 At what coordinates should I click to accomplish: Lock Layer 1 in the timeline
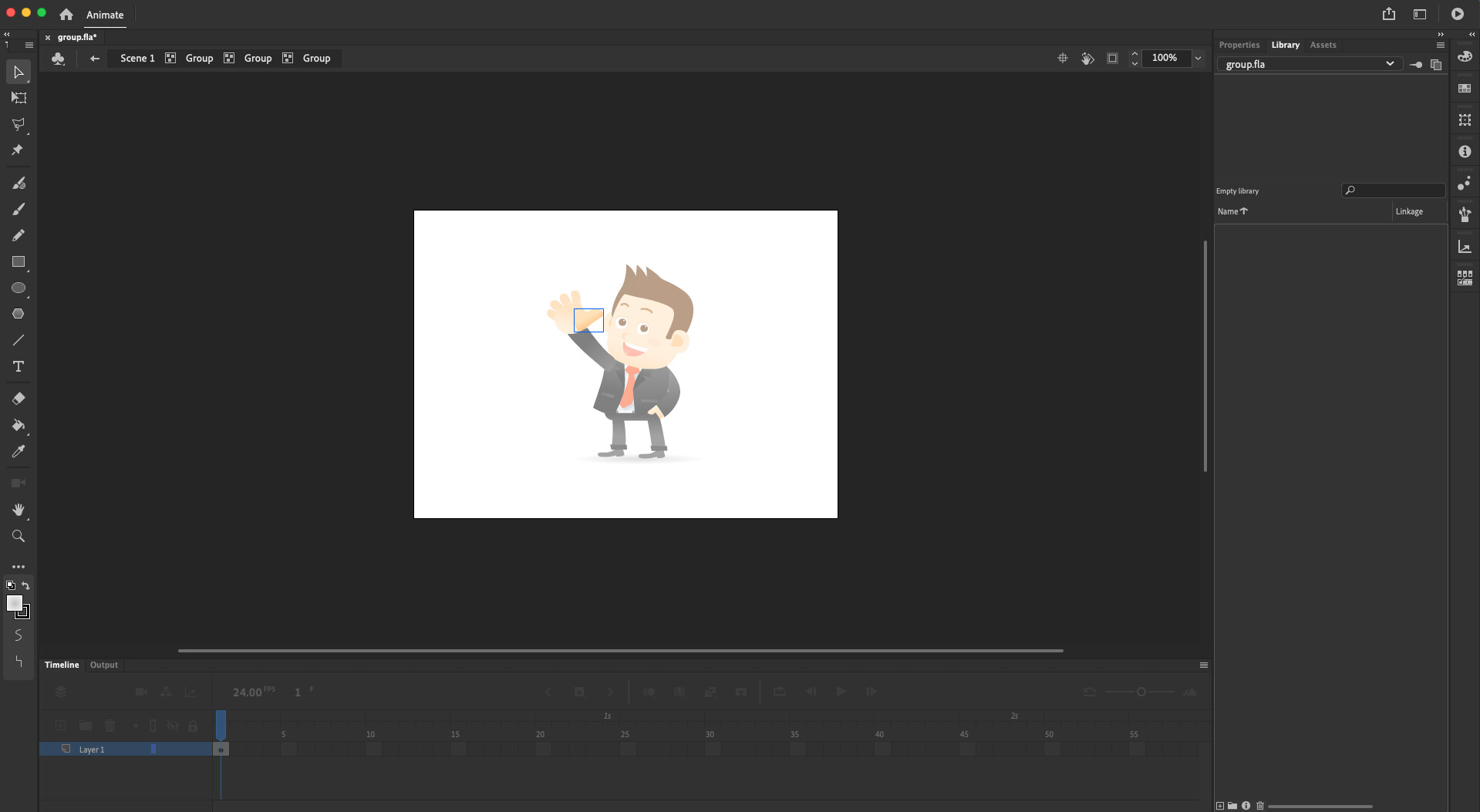pos(193,749)
